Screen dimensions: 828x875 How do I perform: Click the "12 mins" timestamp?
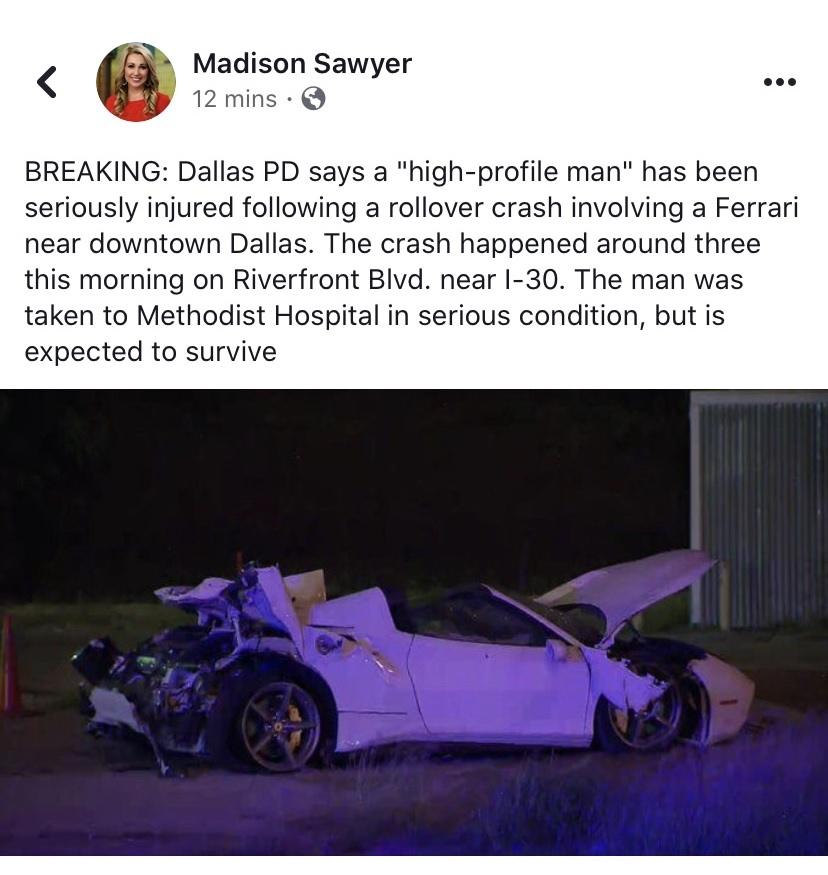click(x=234, y=99)
